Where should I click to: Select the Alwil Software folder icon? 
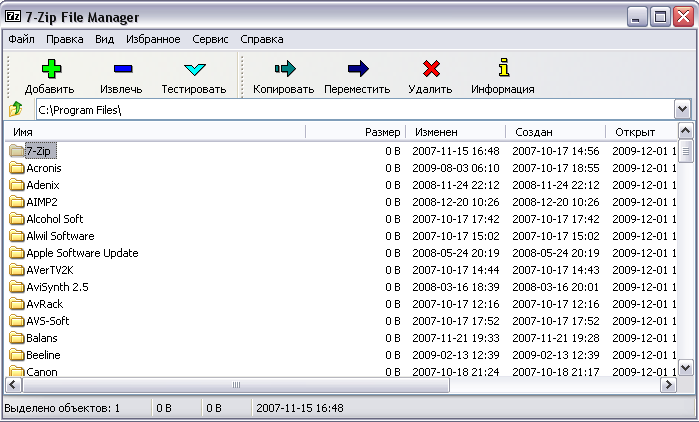pos(16,236)
